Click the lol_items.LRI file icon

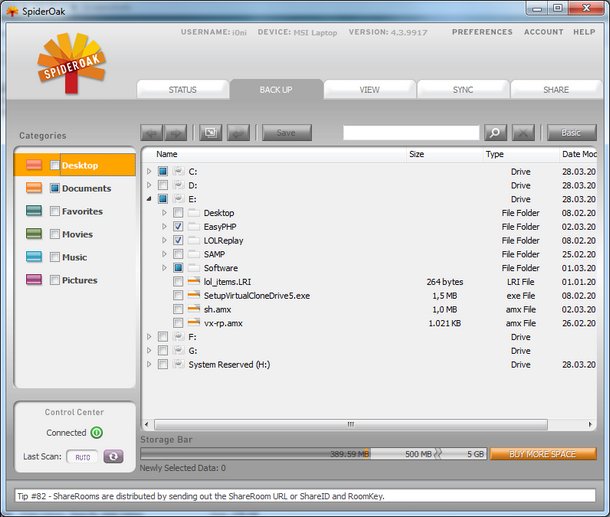[x=194, y=281]
